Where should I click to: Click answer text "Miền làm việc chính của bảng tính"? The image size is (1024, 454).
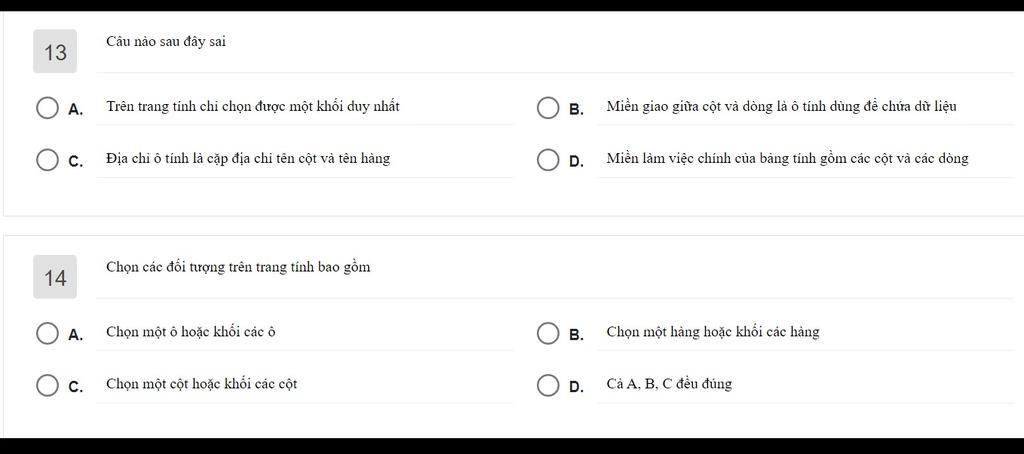tap(787, 158)
